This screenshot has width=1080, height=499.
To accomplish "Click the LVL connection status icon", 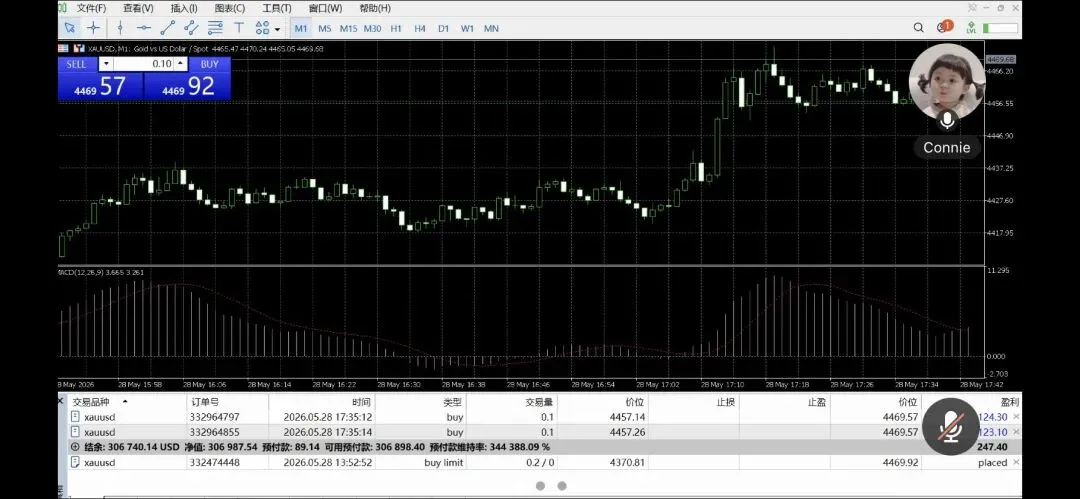I will pyautogui.click(x=971, y=28).
